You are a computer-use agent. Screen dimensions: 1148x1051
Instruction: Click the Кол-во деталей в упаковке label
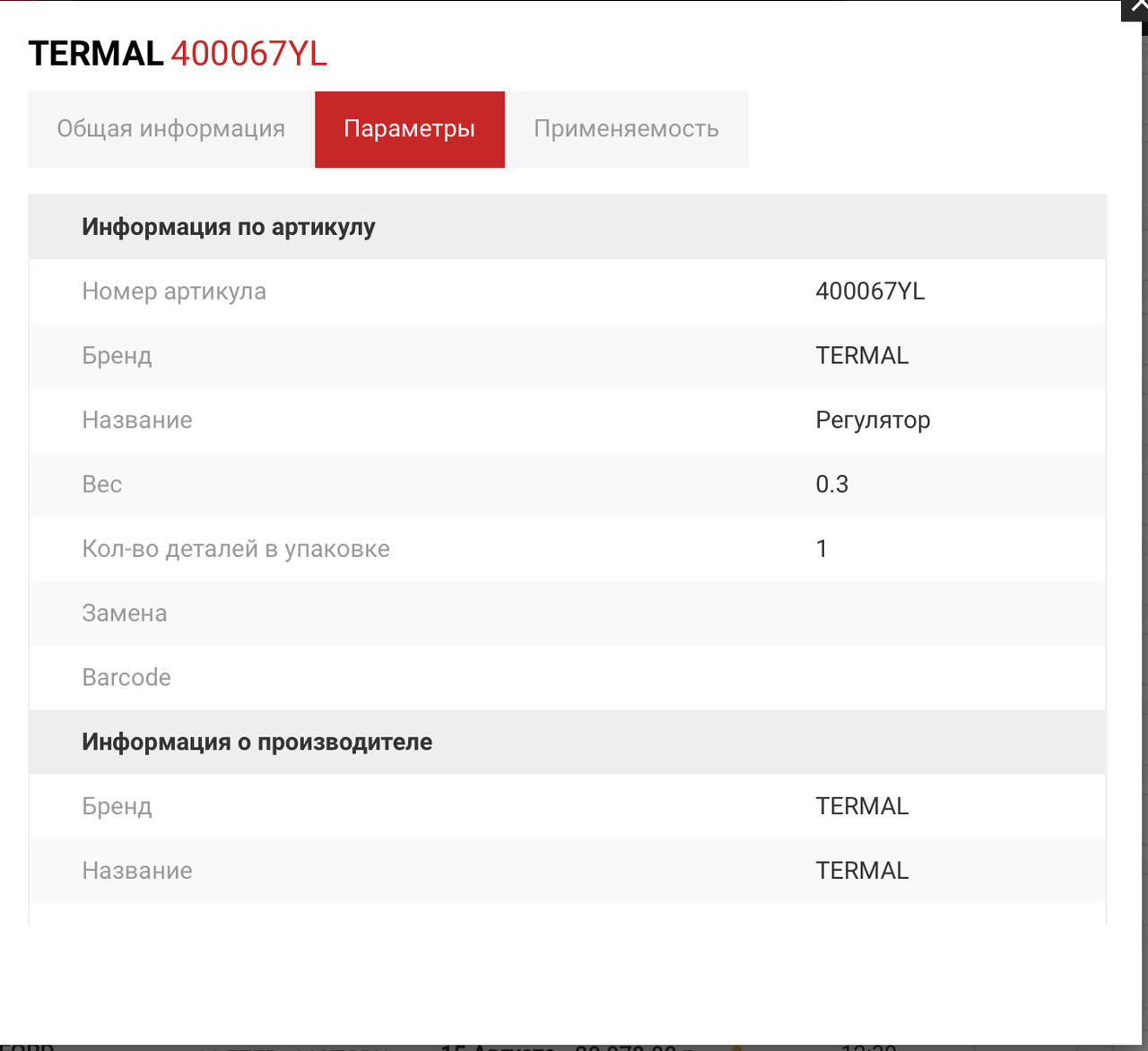(x=236, y=549)
